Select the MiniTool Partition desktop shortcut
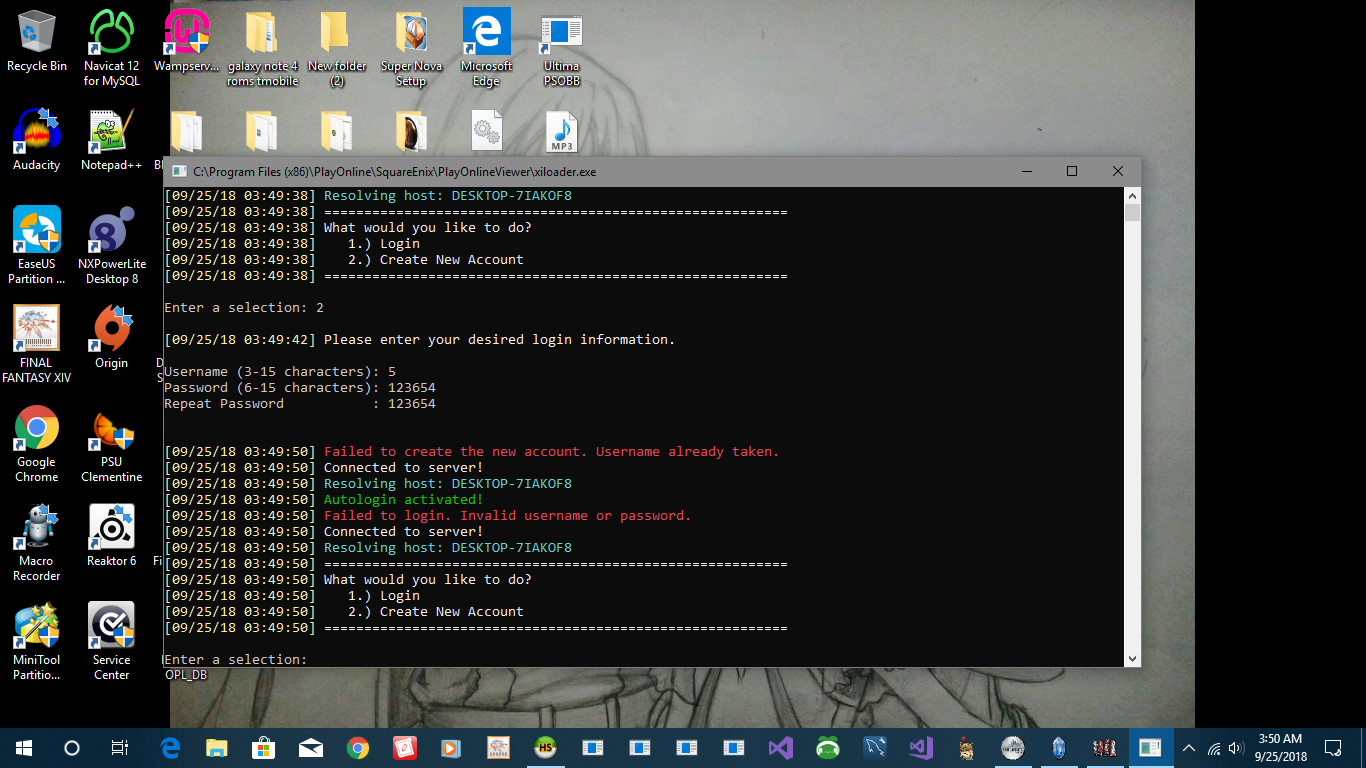 click(x=36, y=627)
